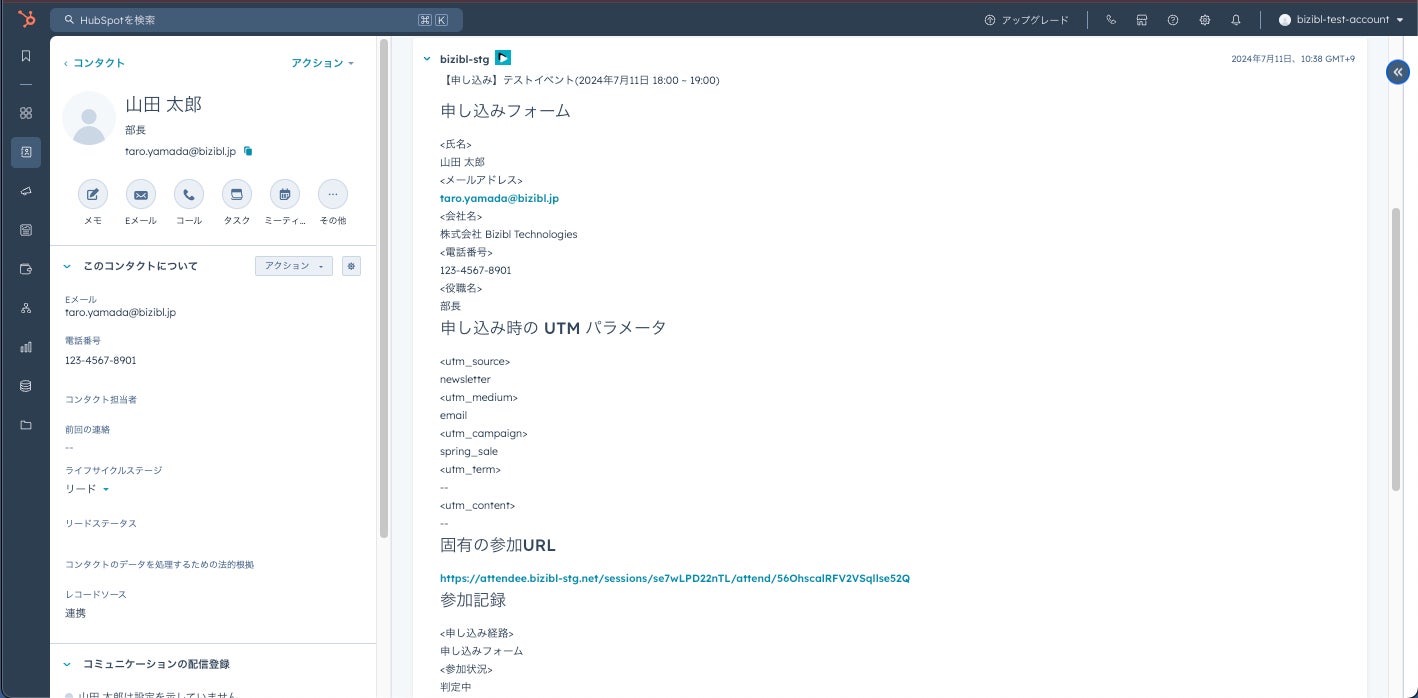Collapse the このコンタクトについて section

(67, 266)
